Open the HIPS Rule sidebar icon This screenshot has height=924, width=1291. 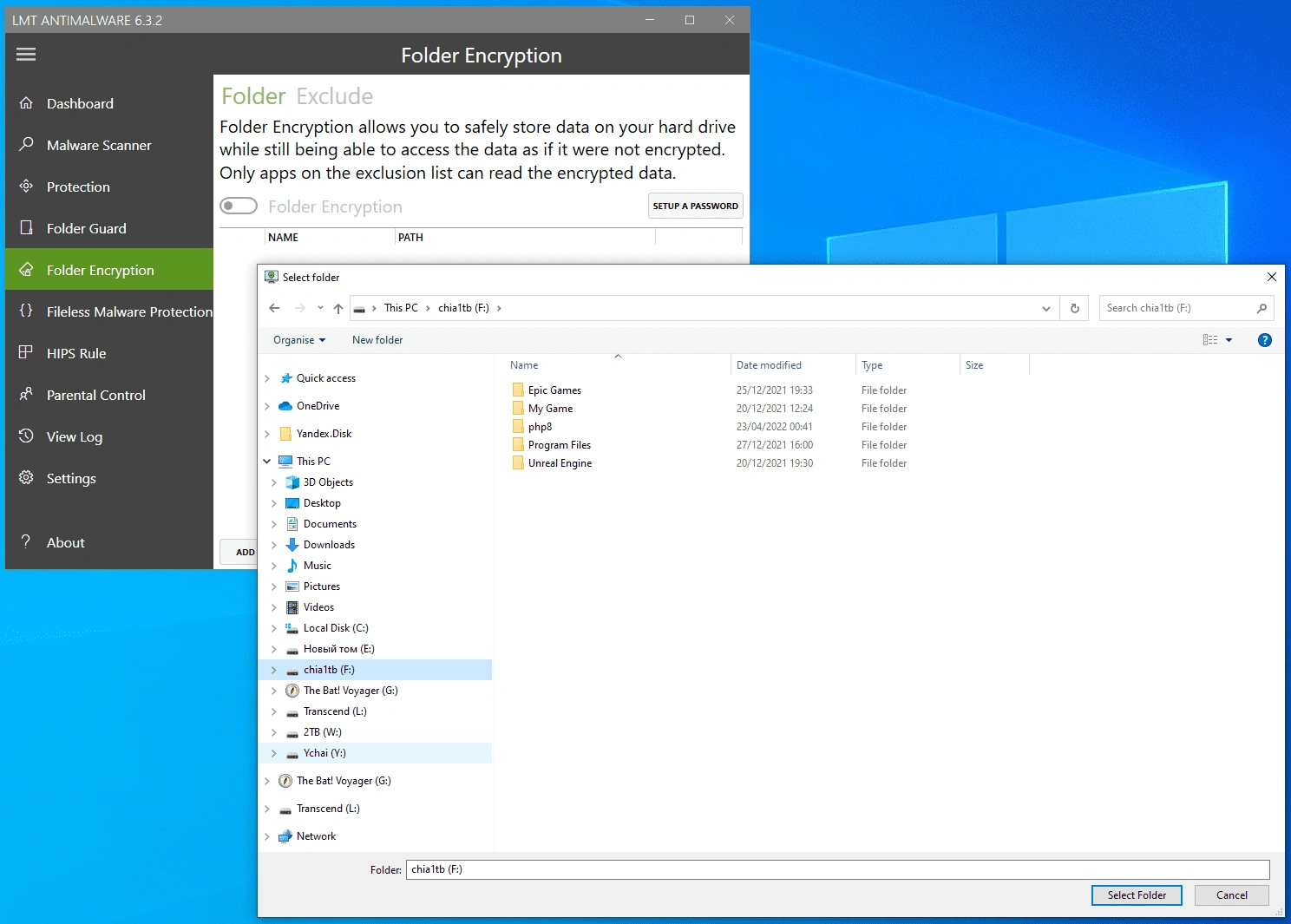[27, 352]
